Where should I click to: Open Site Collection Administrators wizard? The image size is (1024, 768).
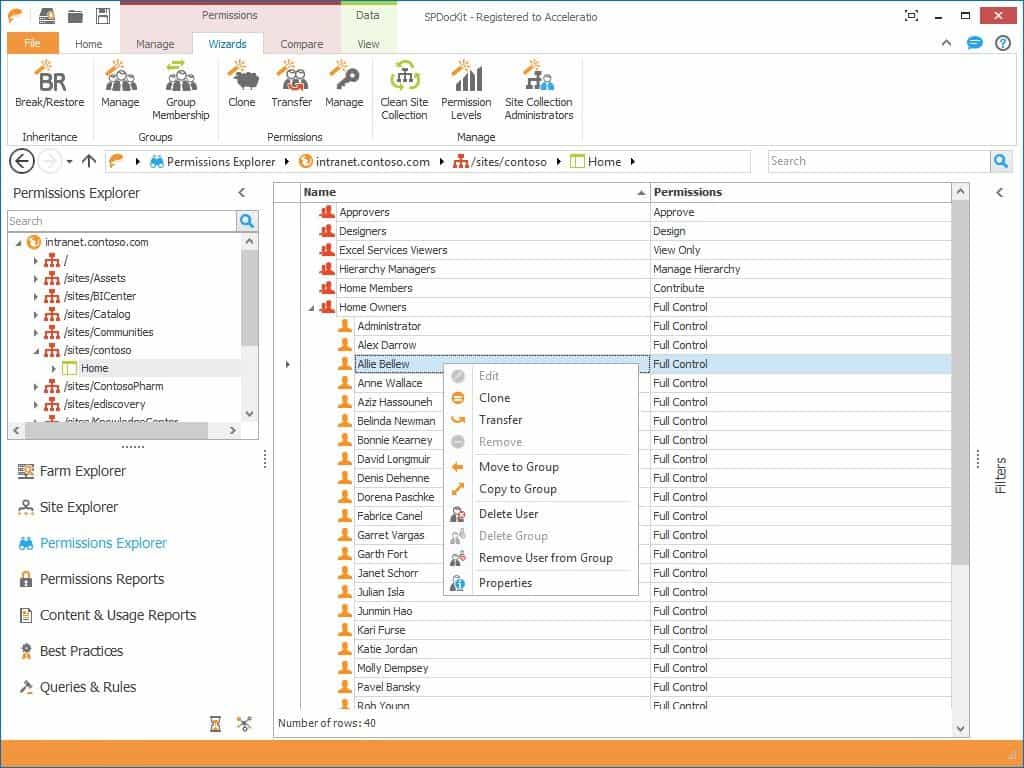pos(539,90)
